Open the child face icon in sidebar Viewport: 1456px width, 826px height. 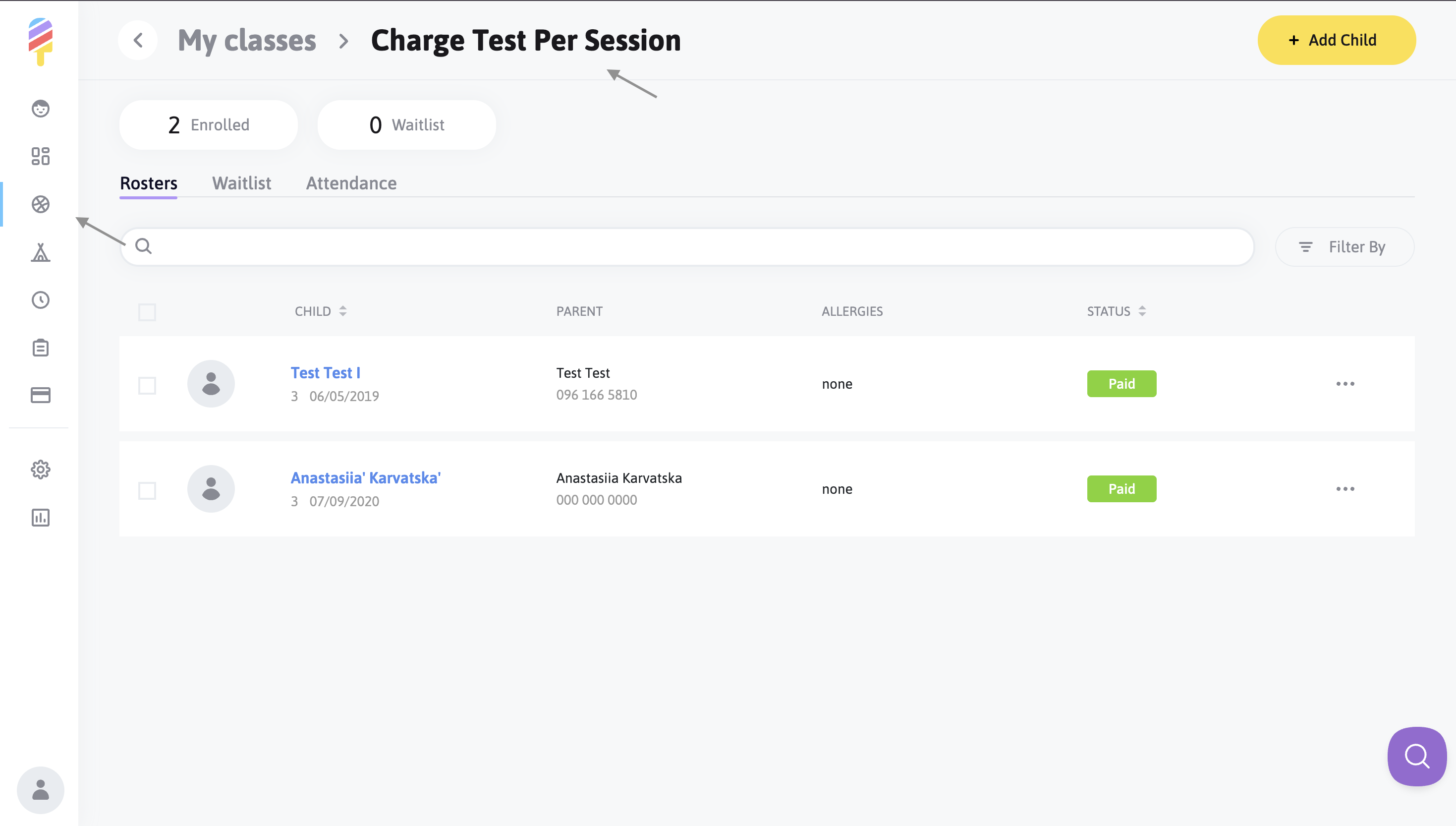pyautogui.click(x=40, y=109)
